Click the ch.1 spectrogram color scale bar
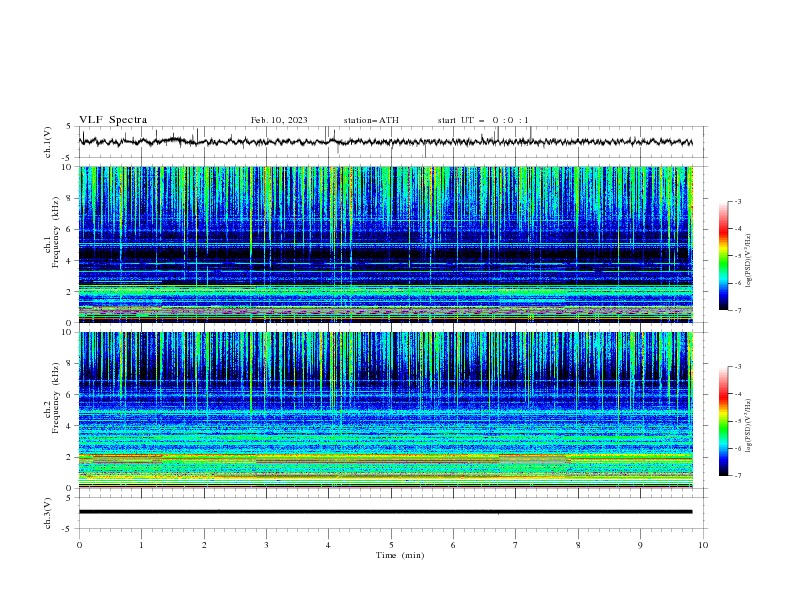This screenshot has height=612, width=792. pos(724,255)
